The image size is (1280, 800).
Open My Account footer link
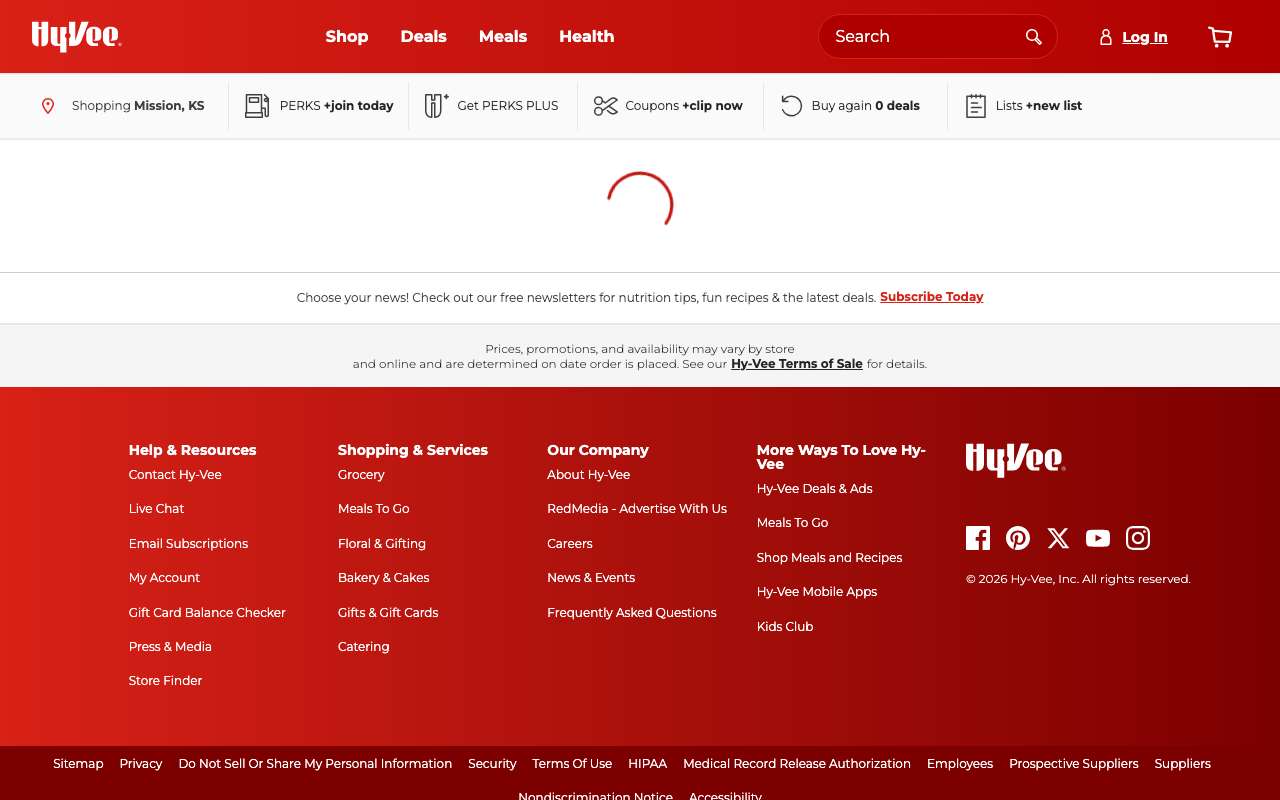(x=164, y=578)
